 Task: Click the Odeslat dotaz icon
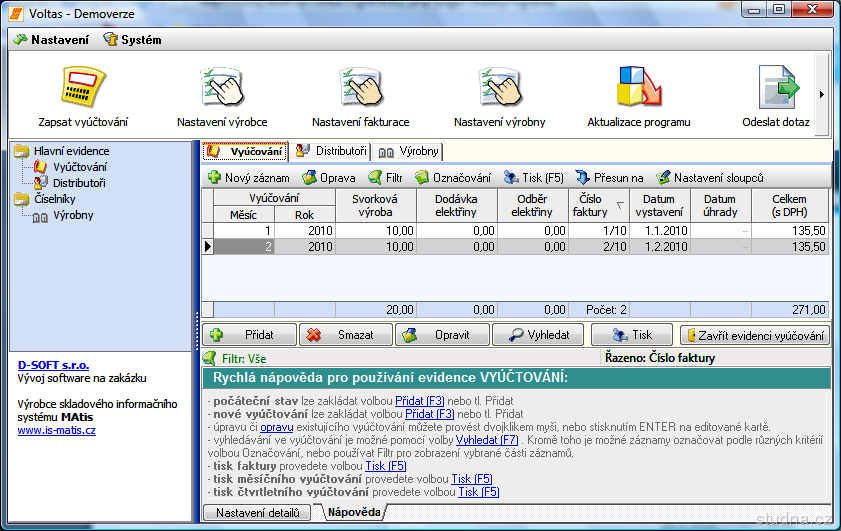point(776,88)
